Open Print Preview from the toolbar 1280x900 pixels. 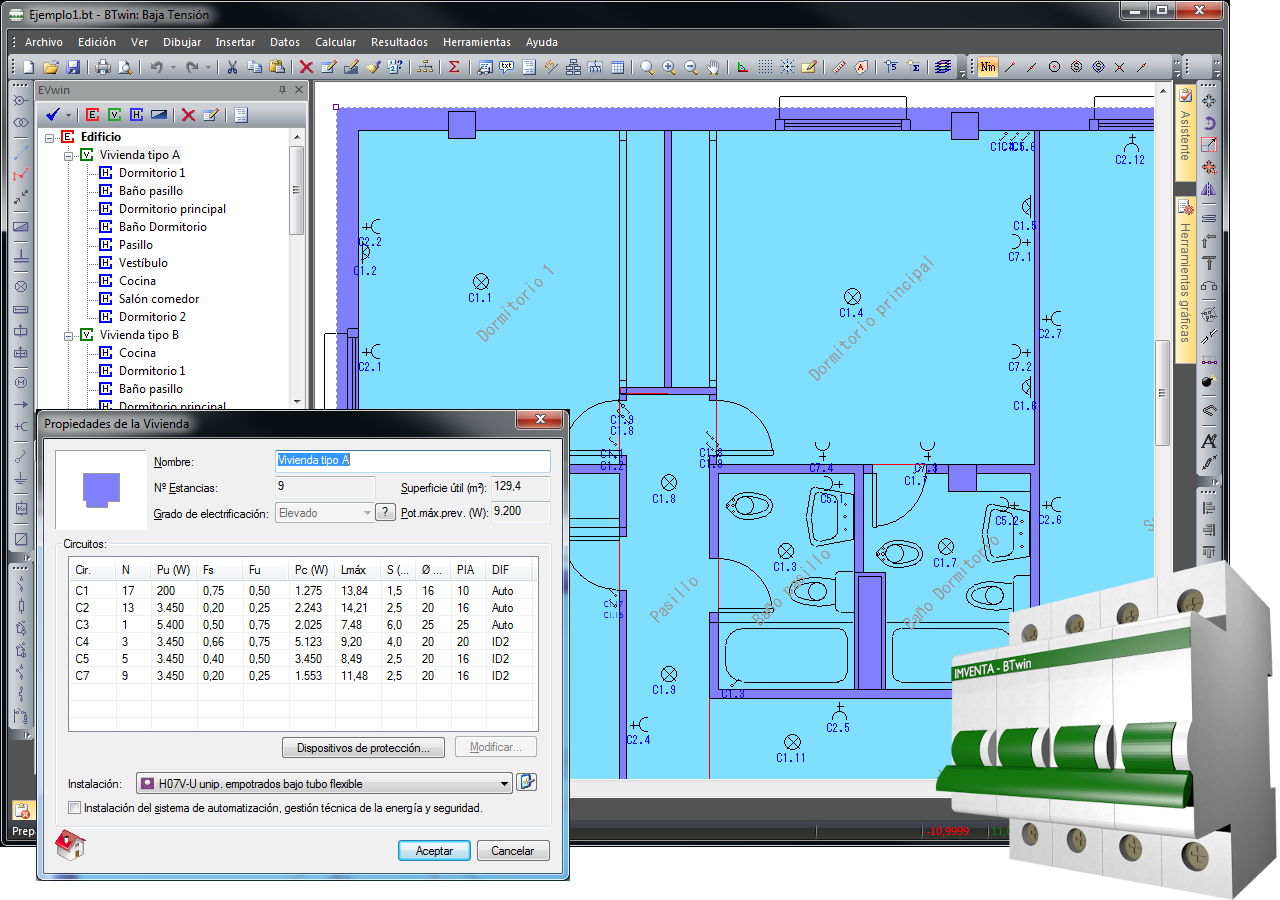coord(125,67)
